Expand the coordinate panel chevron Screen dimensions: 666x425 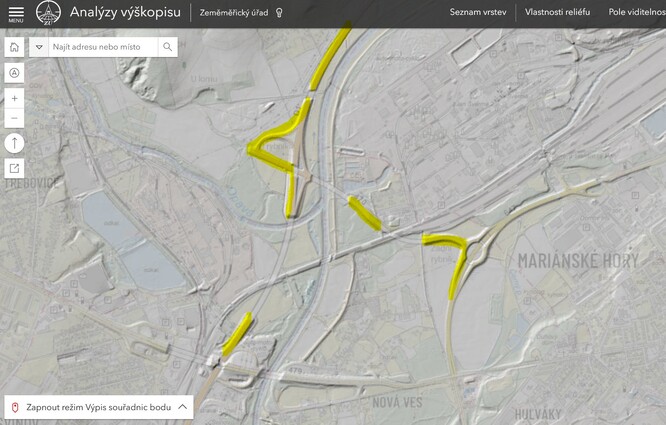coord(182,407)
